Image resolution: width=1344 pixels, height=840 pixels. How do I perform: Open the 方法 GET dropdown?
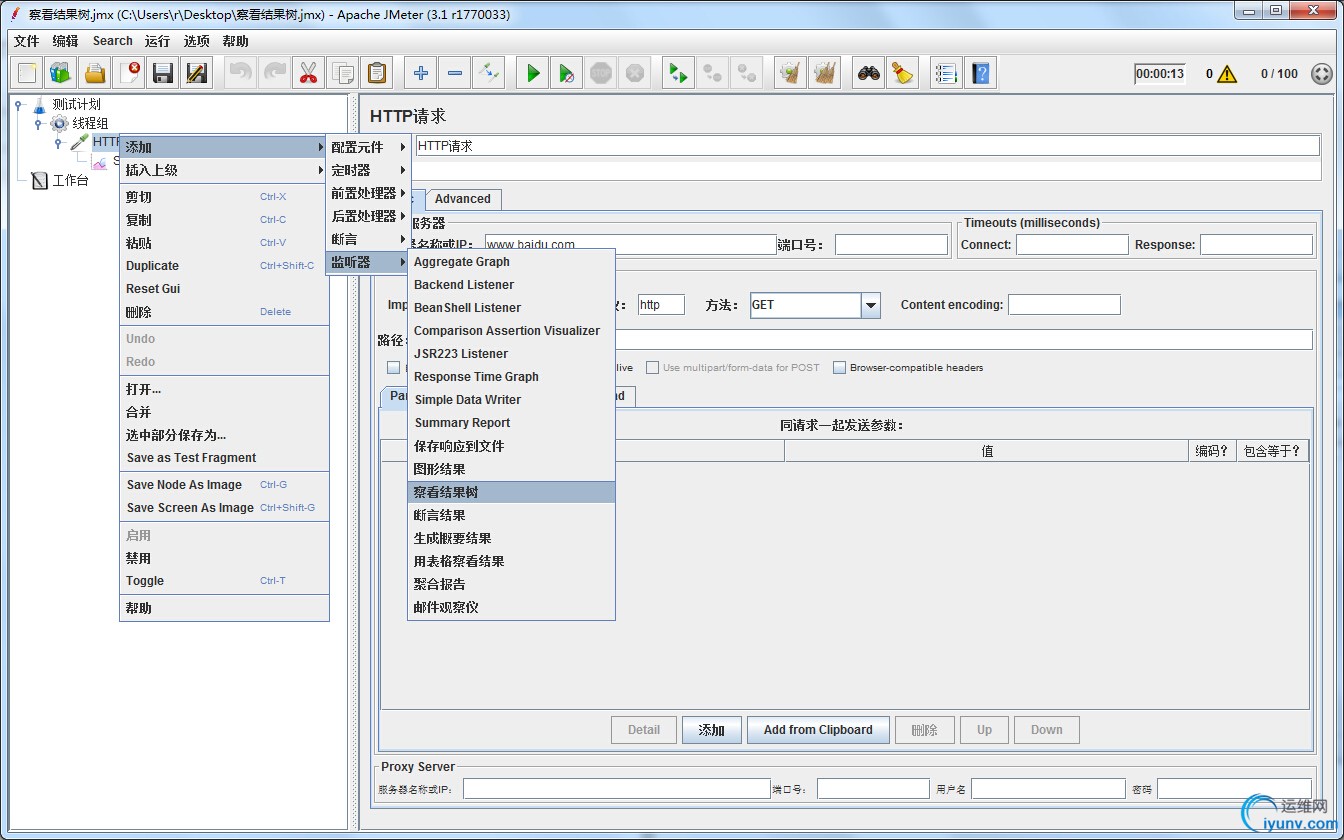(x=870, y=305)
